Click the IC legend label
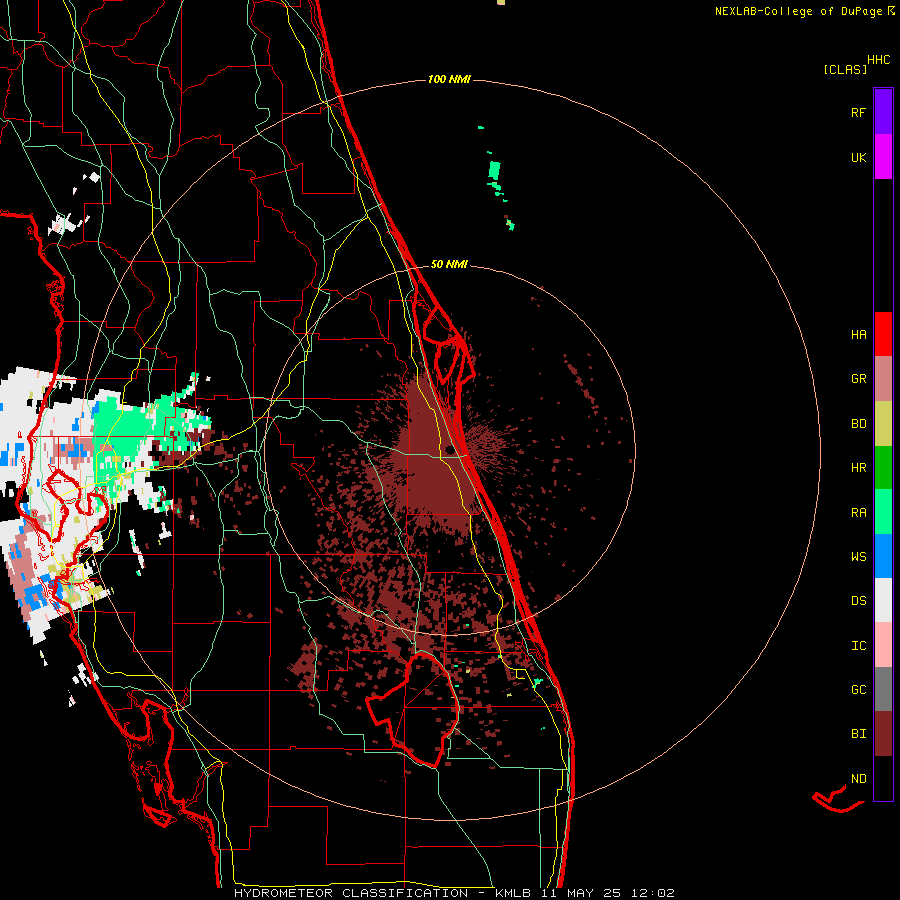The width and height of the screenshot is (900, 900). tap(858, 646)
